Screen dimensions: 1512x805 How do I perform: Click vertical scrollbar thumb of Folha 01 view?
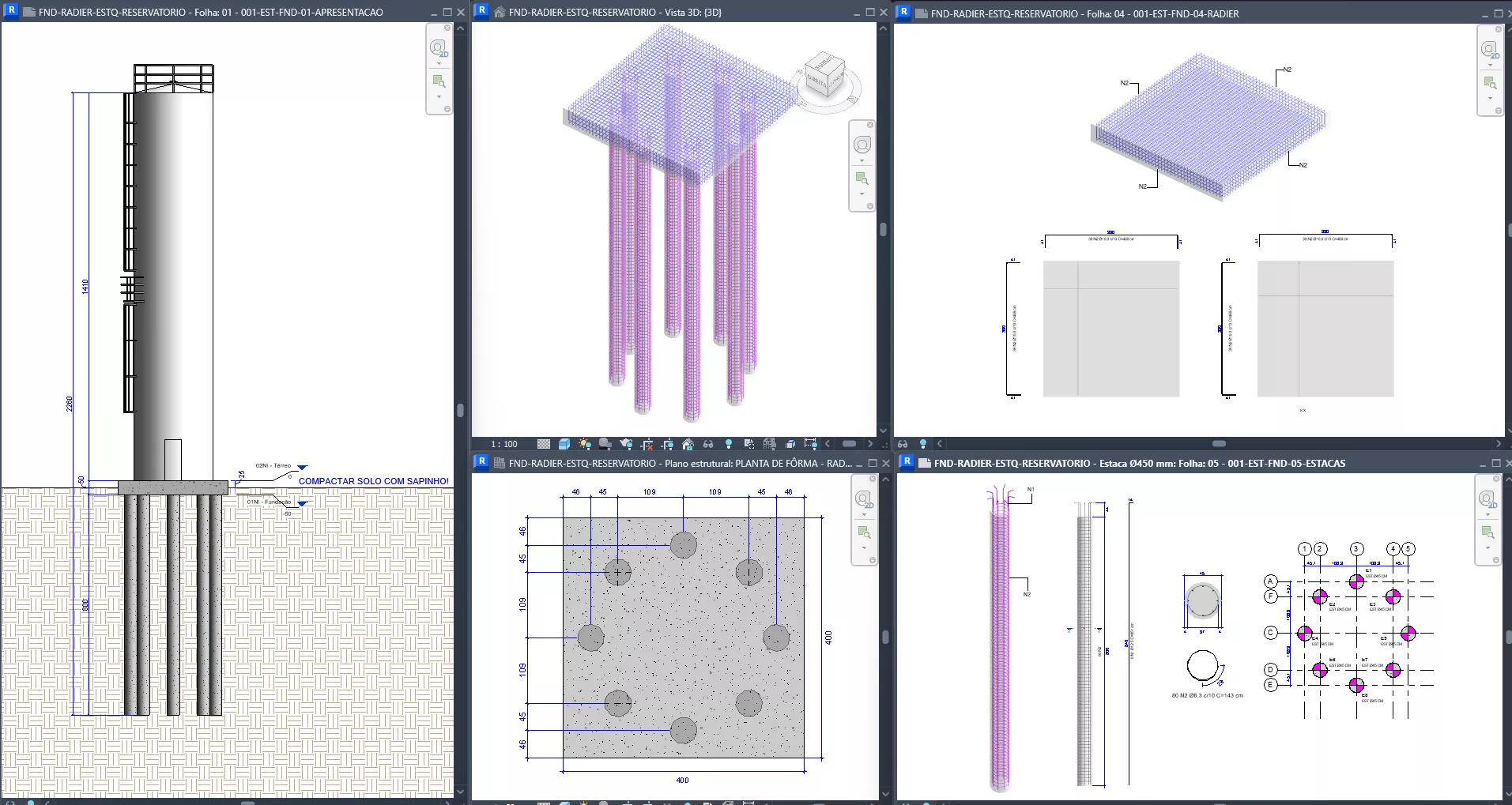[460, 411]
